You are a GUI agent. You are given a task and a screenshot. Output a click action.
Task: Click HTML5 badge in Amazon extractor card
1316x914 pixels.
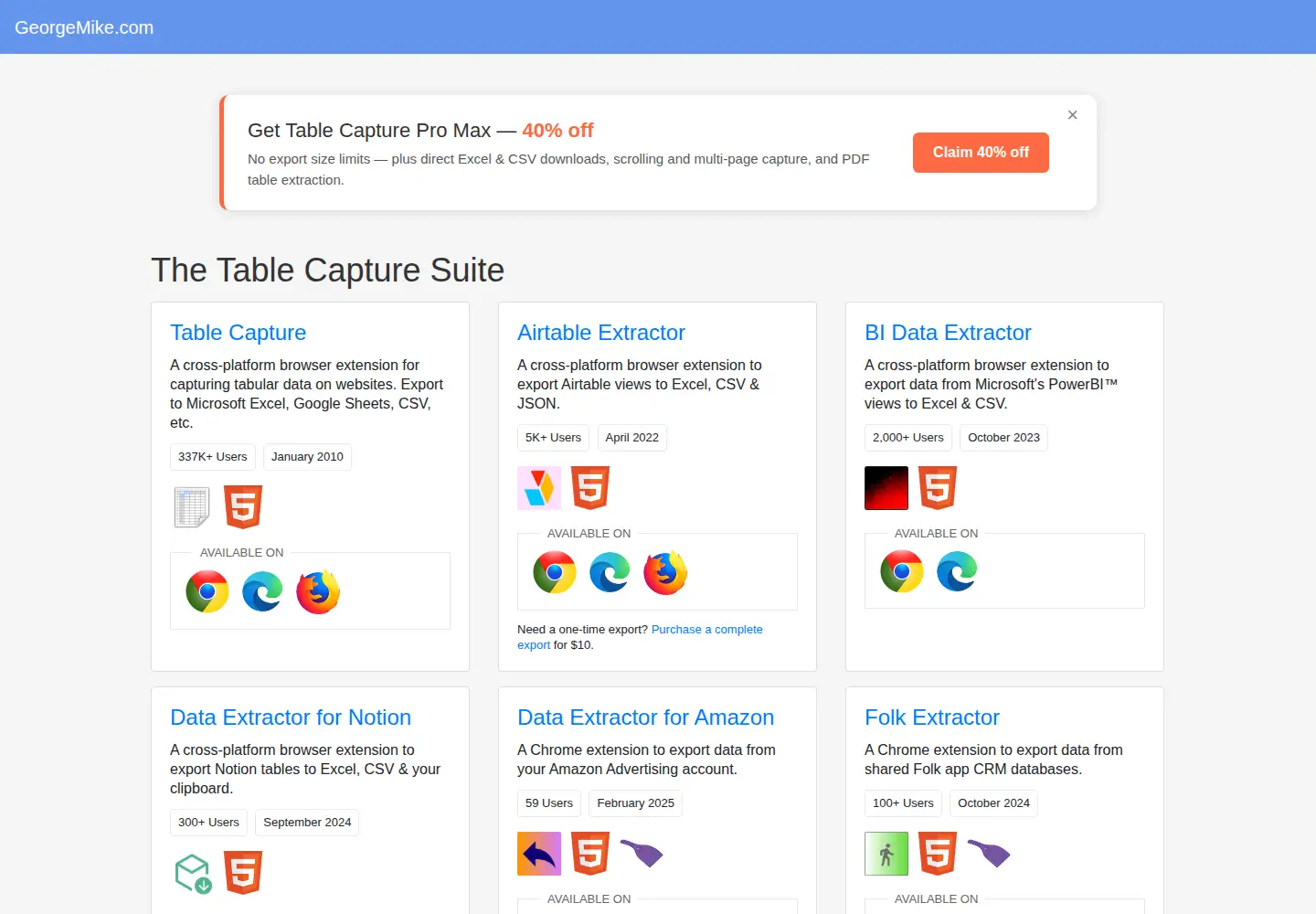(590, 854)
